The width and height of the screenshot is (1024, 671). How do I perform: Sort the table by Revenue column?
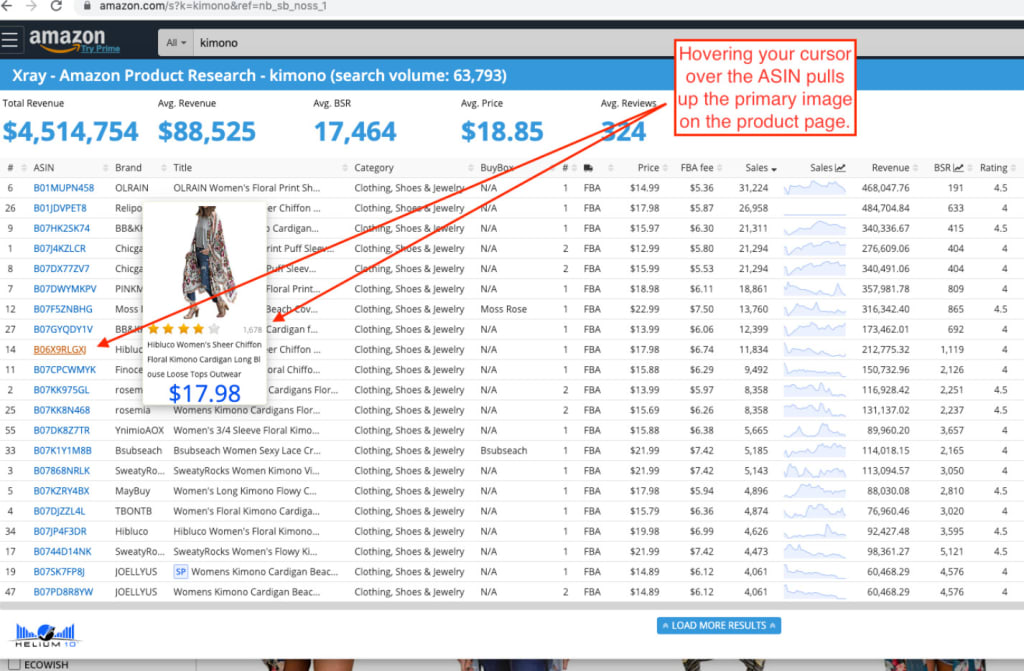coord(890,168)
